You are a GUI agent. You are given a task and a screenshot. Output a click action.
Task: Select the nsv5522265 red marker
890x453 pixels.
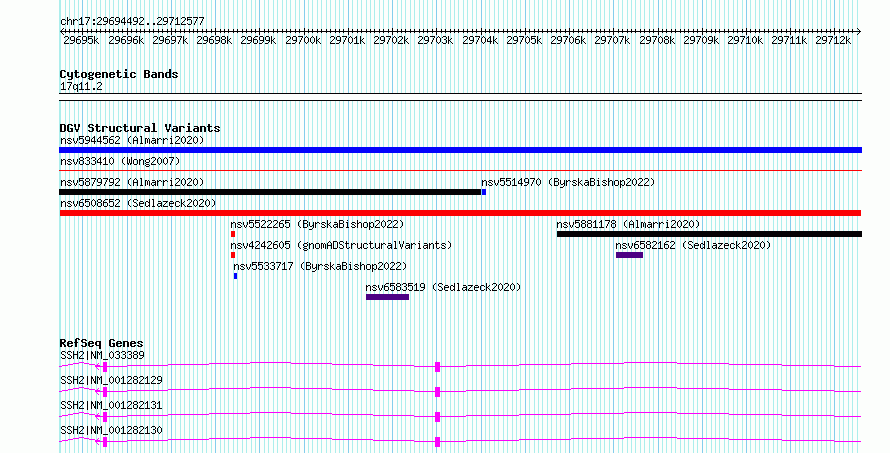[x=233, y=234]
